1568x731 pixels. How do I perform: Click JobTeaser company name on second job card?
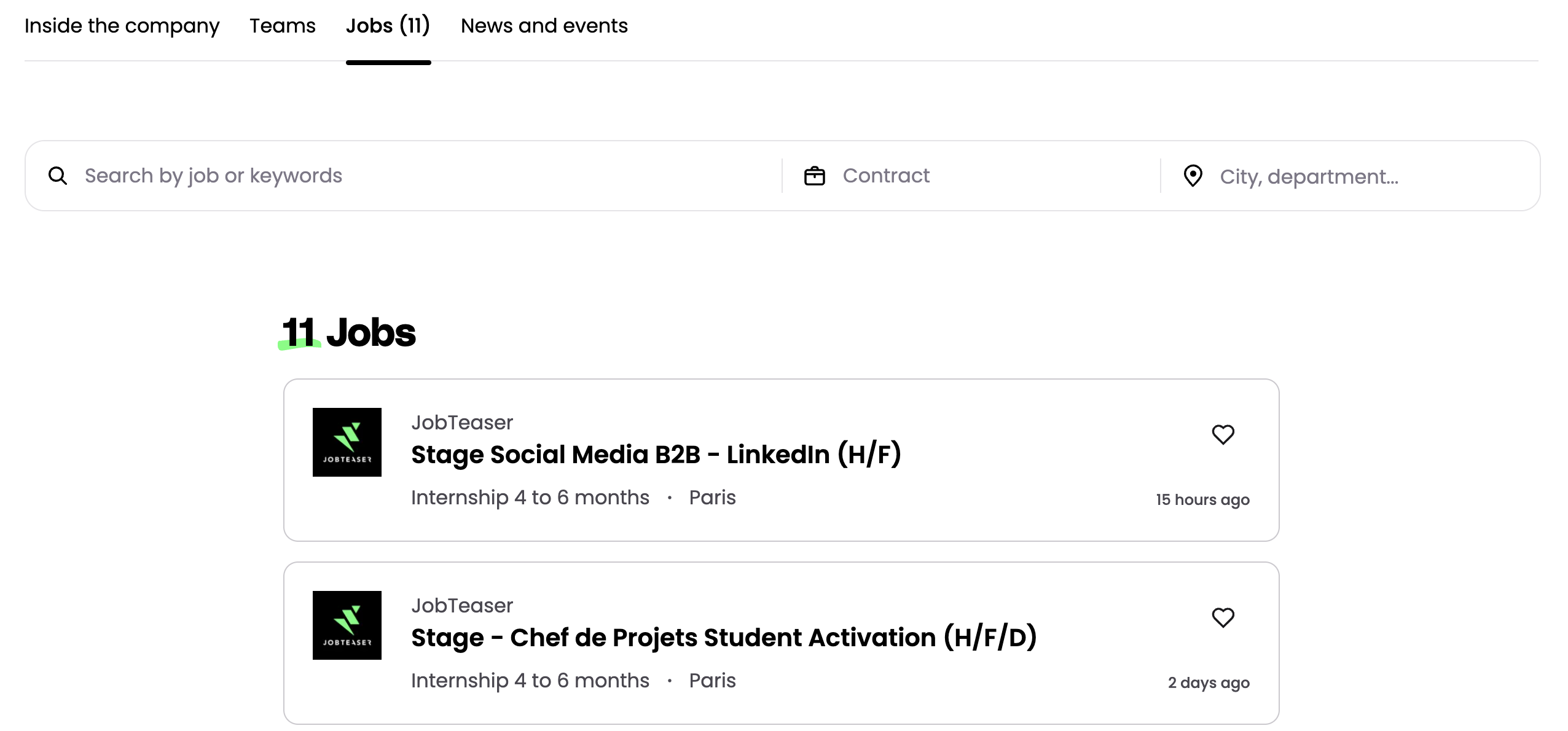tap(462, 606)
